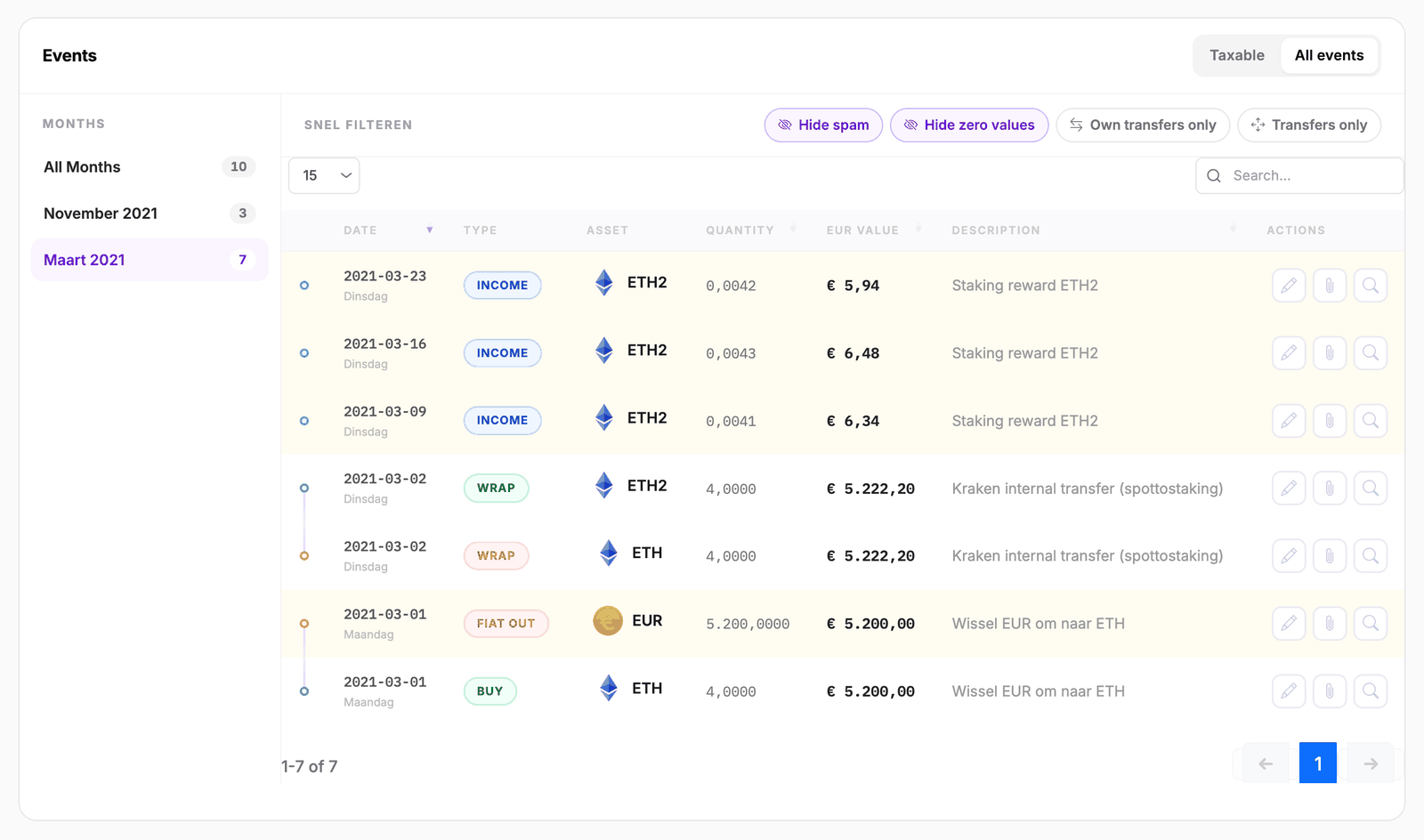This screenshot has width=1424, height=840.
Task: Click timeline marker for FIAT OUT event
Action: (x=304, y=624)
